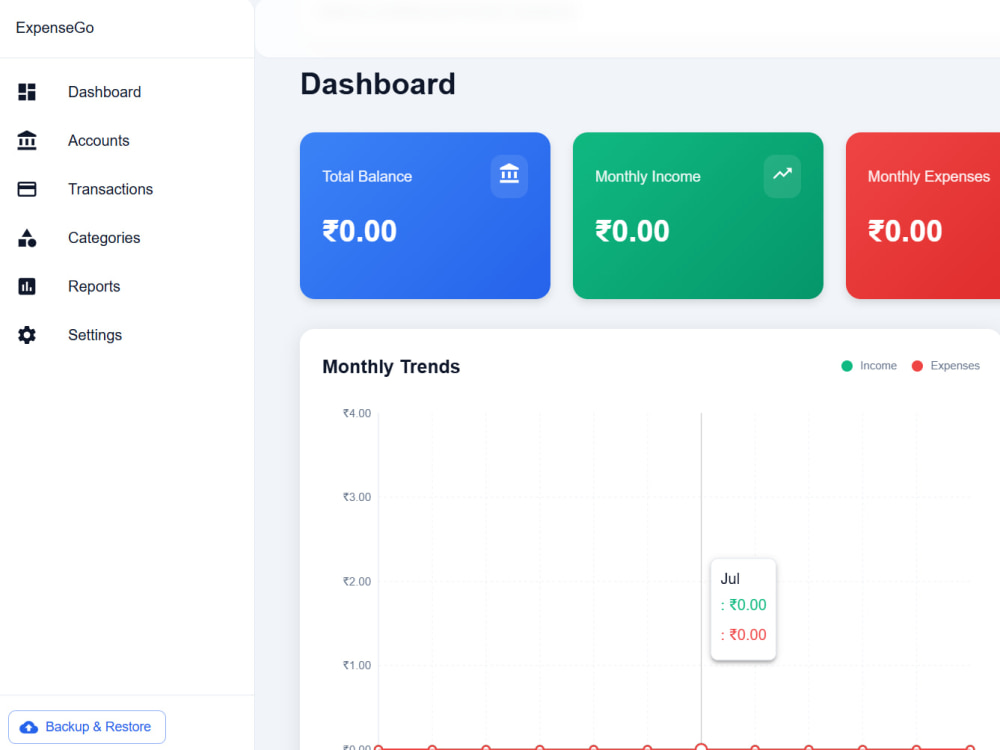This screenshot has height=750, width=1000.
Task: Click the ₹3.00 y-axis label
Action: pyautogui.click(x=357, y=497)
